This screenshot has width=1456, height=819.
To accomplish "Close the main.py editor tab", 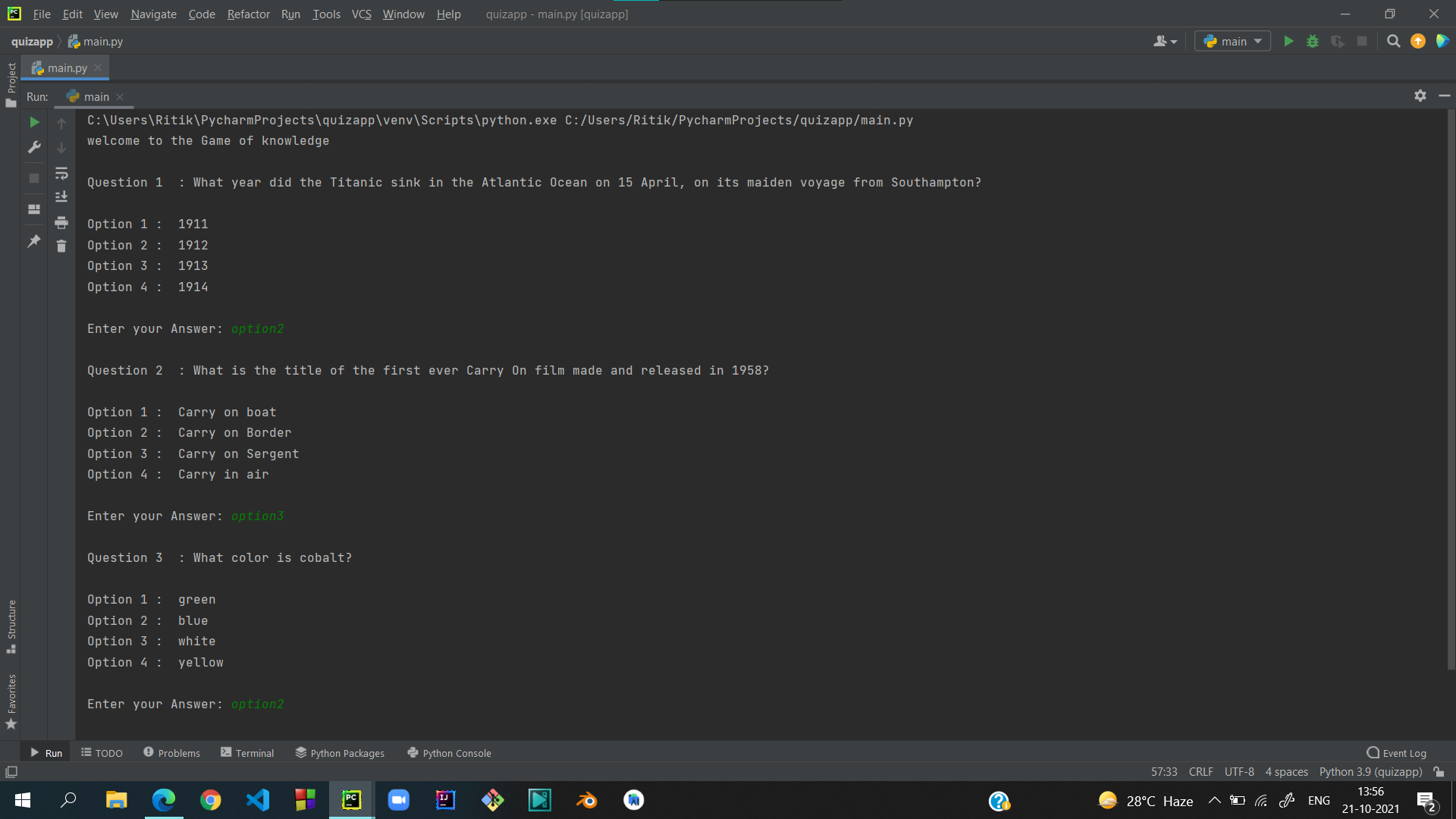I will pos(99,68).
